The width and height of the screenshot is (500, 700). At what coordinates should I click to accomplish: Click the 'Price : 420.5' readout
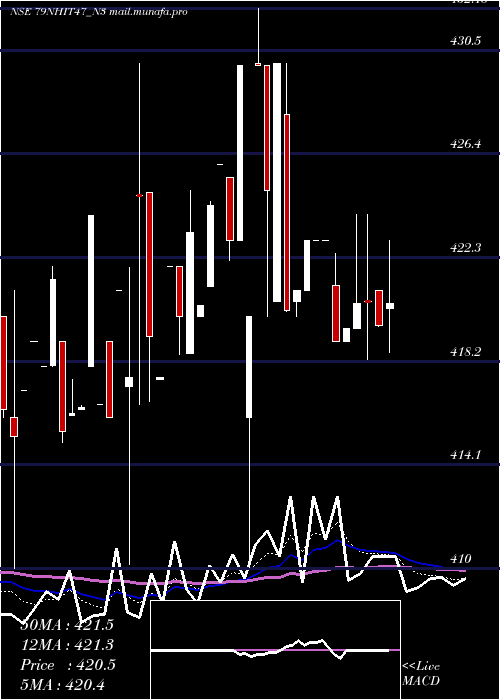(68, 665)
